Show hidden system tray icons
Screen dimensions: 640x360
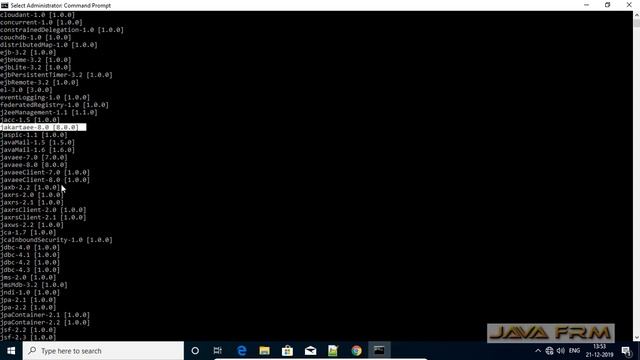pyautogui.click(x=538, y=351)
